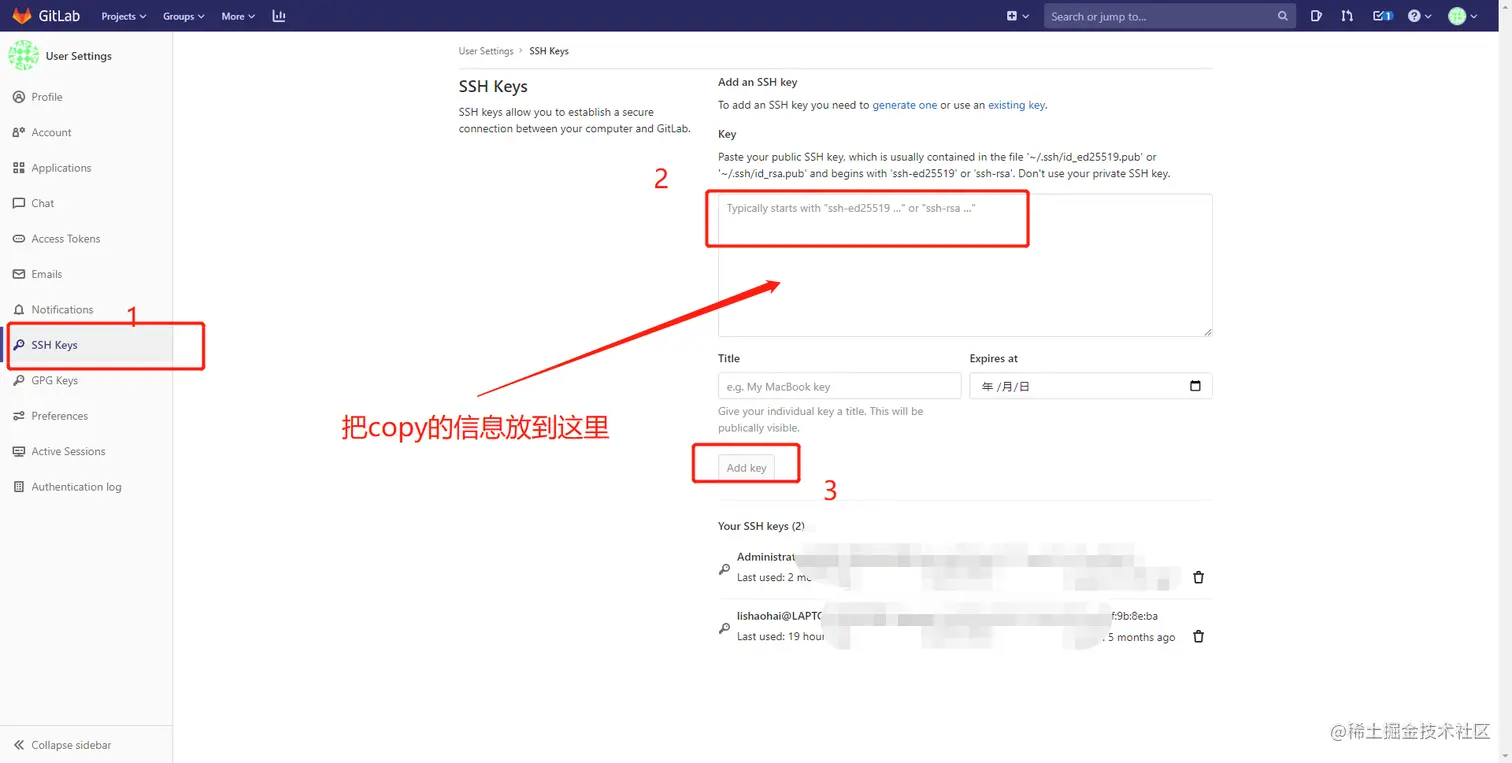The height and width of the screenshot is (763, 1512).
Task: Click the Authentication log list icon
Action: (x=18, y=487)
